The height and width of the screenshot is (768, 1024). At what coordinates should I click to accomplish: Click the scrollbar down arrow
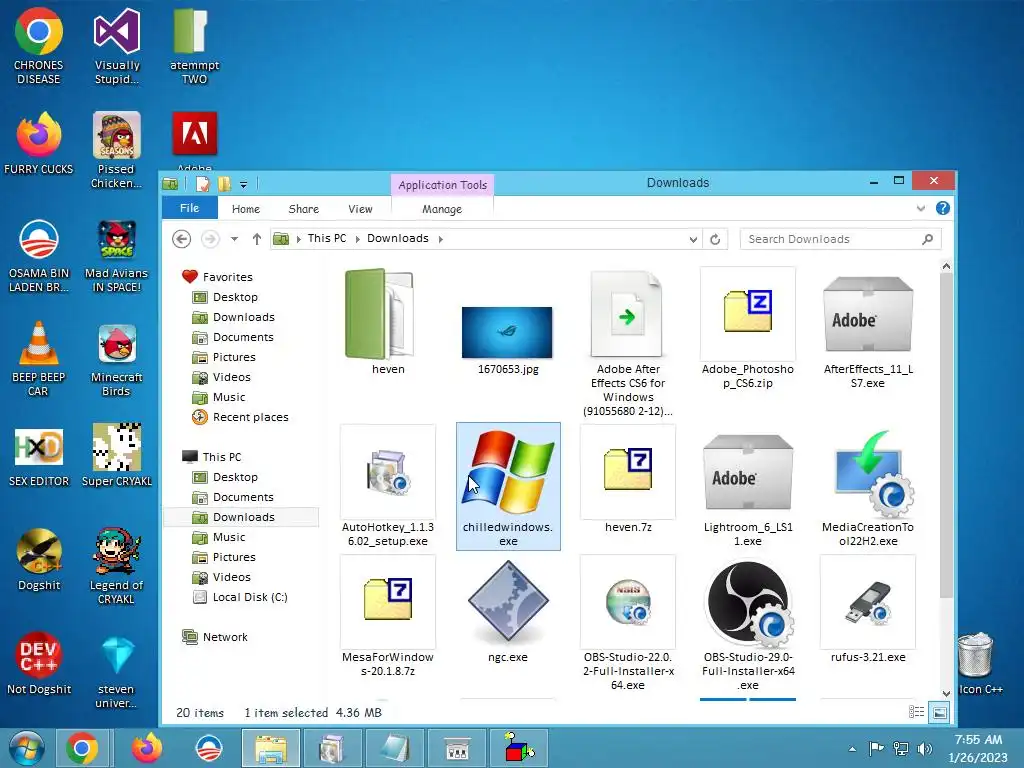click(946, 694)
